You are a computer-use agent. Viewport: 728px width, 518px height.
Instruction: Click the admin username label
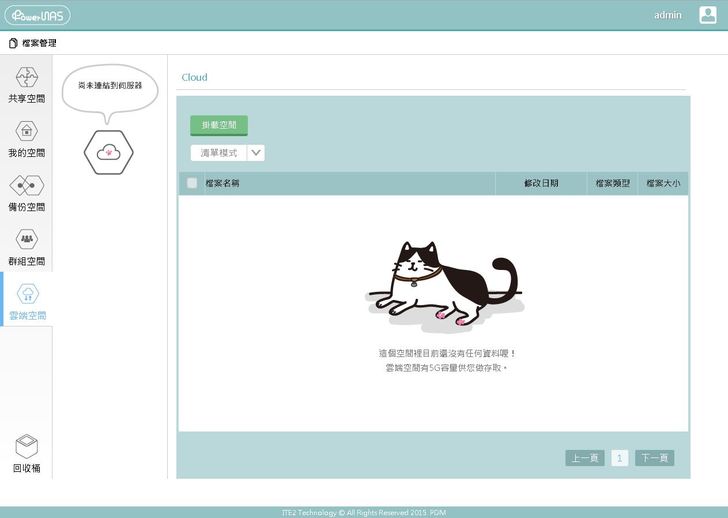coord(668,15)
